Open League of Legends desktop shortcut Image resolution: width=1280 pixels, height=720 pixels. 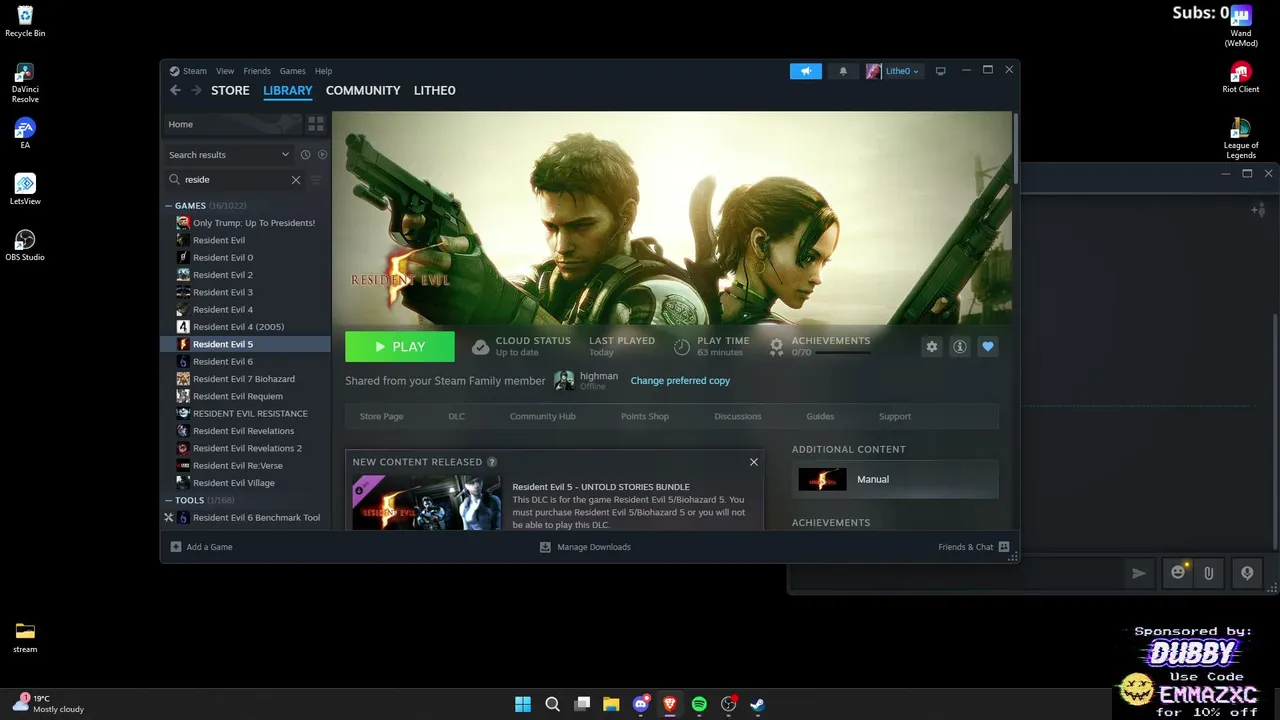[x=1241, y=139]
